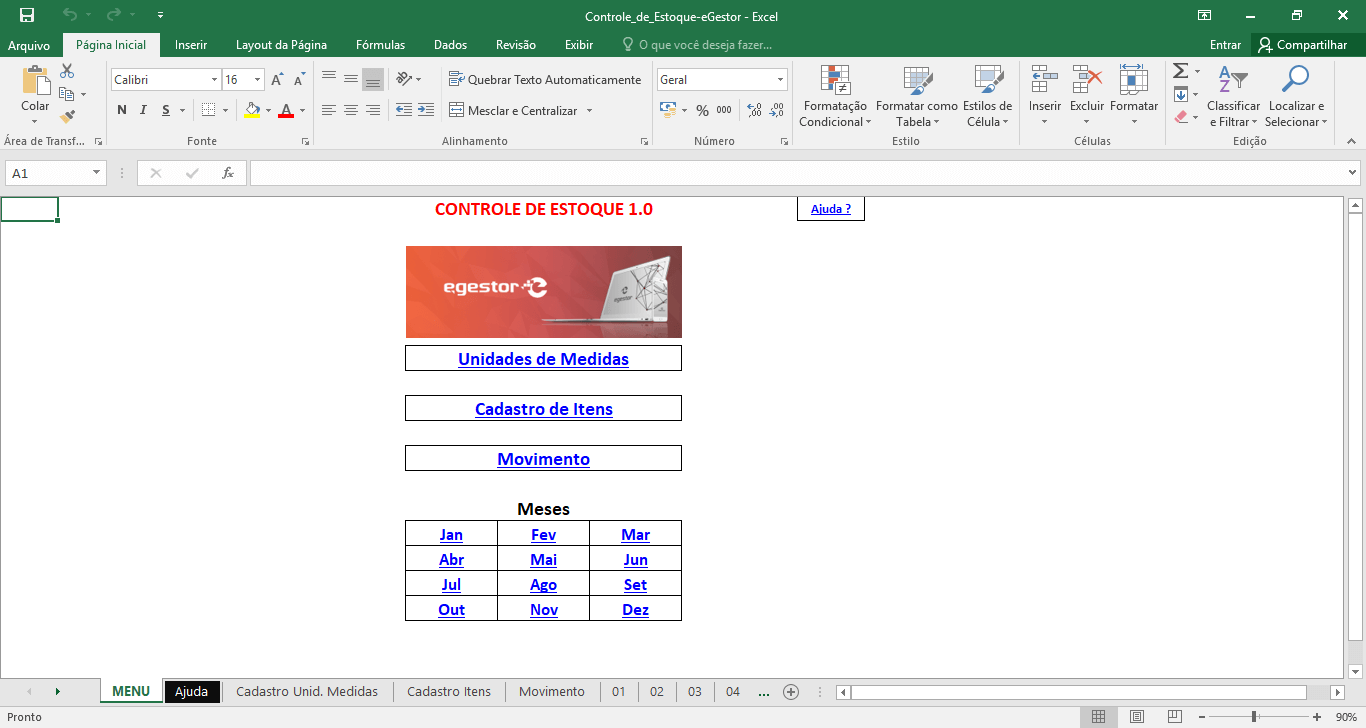The height and width of the screenshot is (728, 1366).
Task: Open the Cadastro Itens sheet tab
Action: (x=449, y=691)
